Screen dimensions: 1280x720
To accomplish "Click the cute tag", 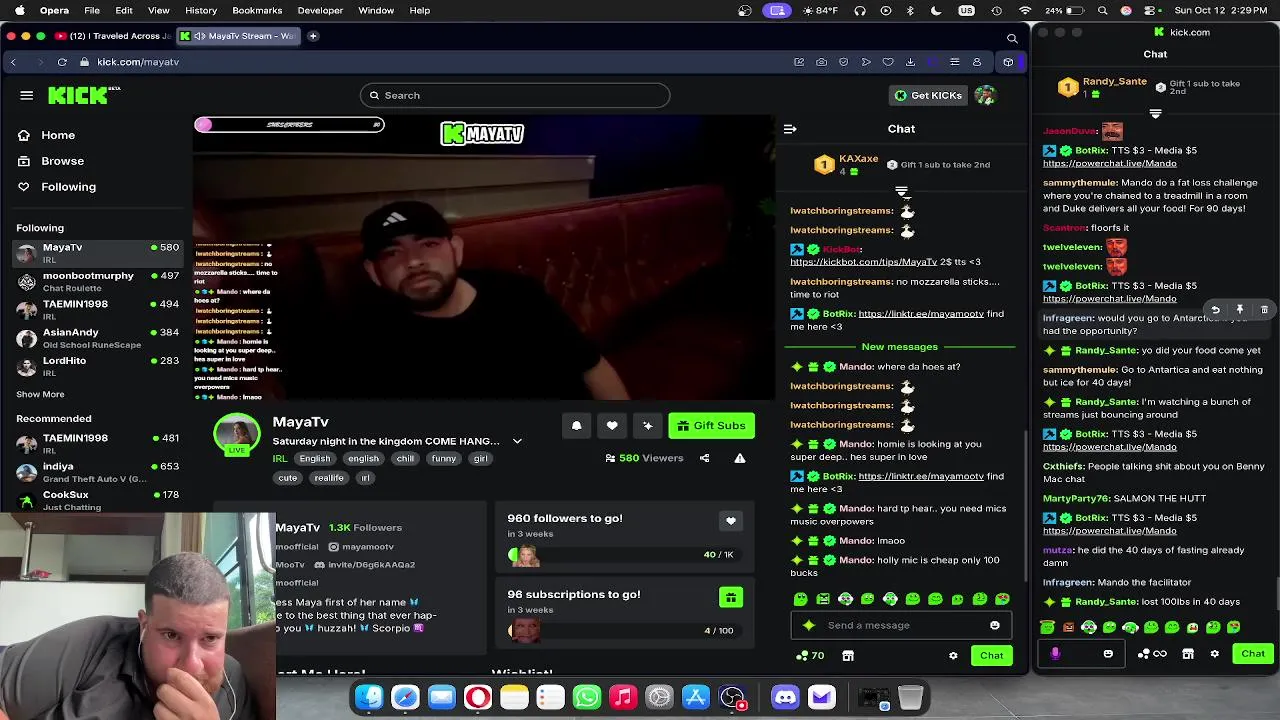I will (x=288, y=478).
